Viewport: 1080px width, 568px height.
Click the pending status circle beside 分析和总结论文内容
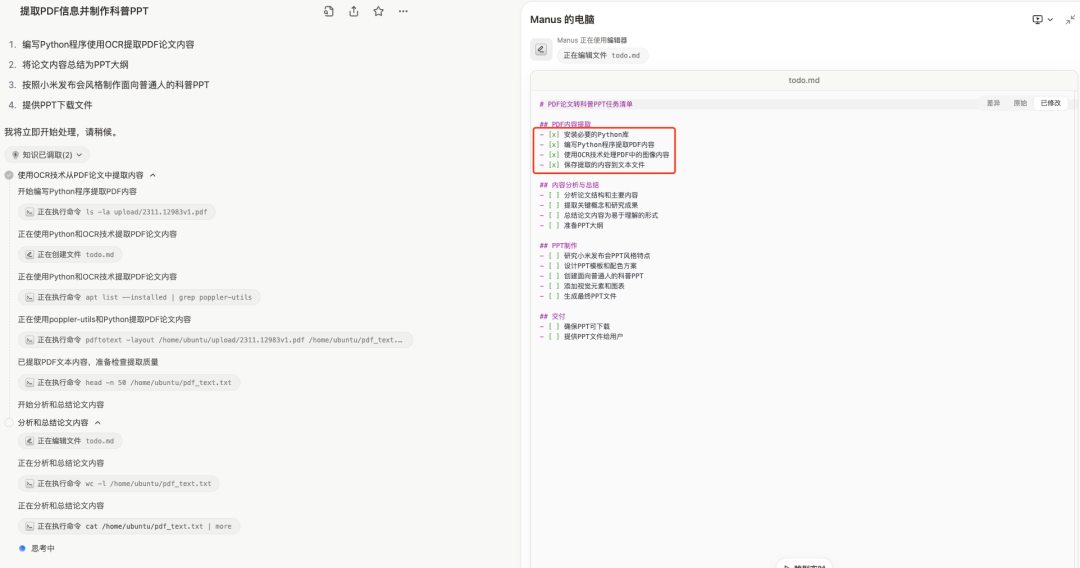click(9, 423)
